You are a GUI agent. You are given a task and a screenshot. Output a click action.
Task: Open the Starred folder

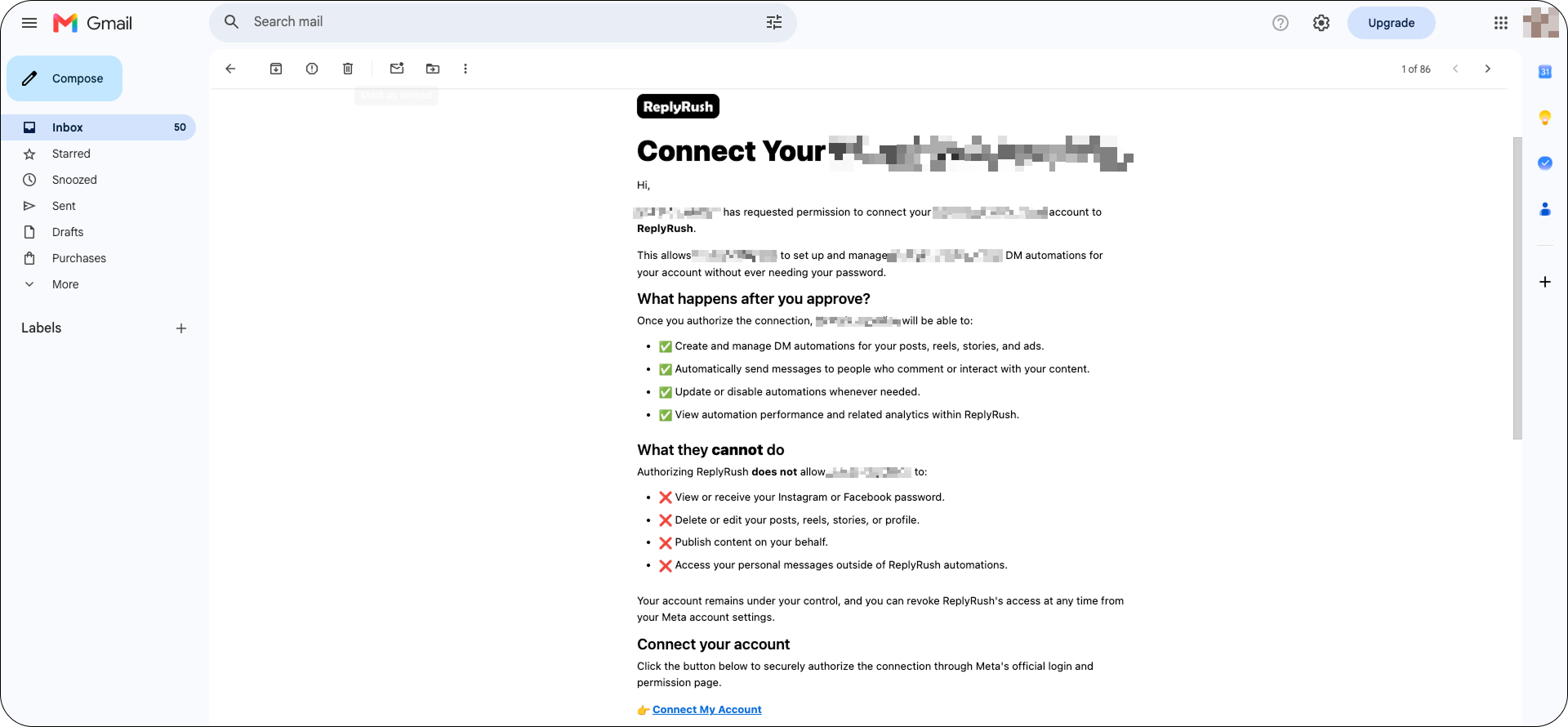tap(98, 154)
